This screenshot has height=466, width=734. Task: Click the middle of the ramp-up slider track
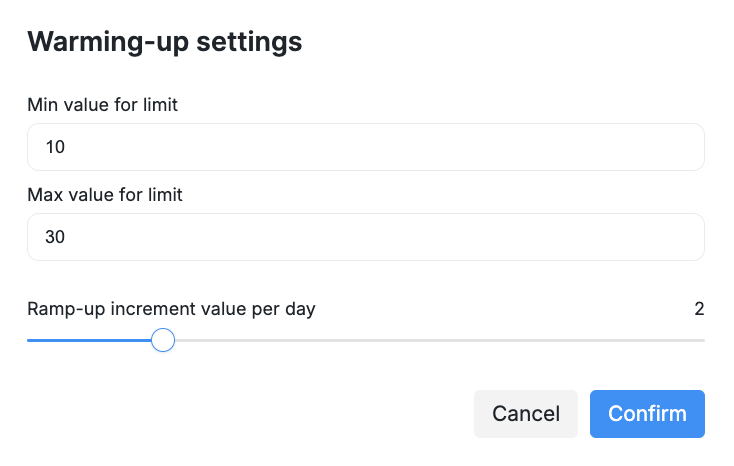pyautogui.click(x=366, y=341)
